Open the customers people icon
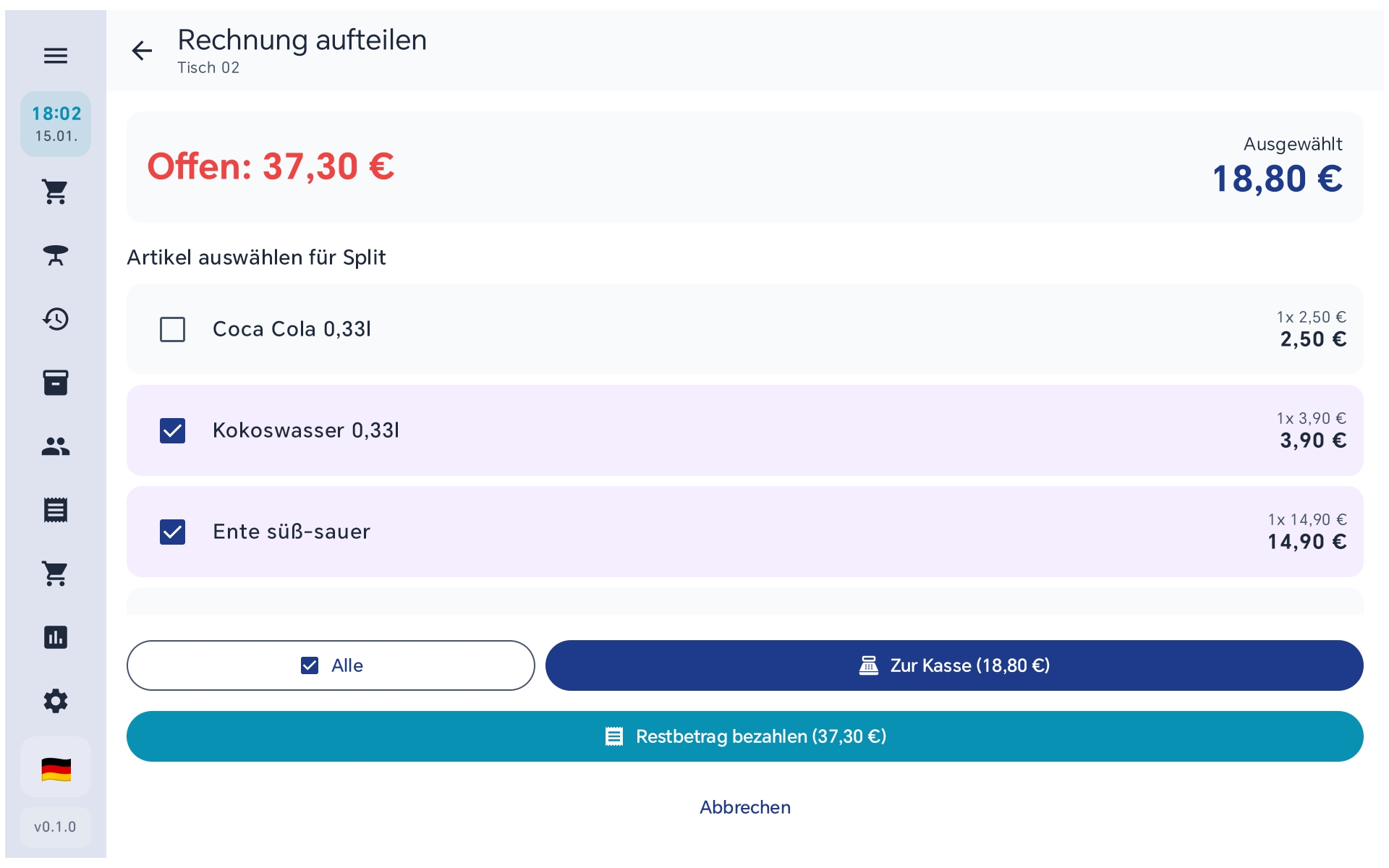Image resolution: width=1389 pixels, height=868 pixels. (x=56, y=446)
